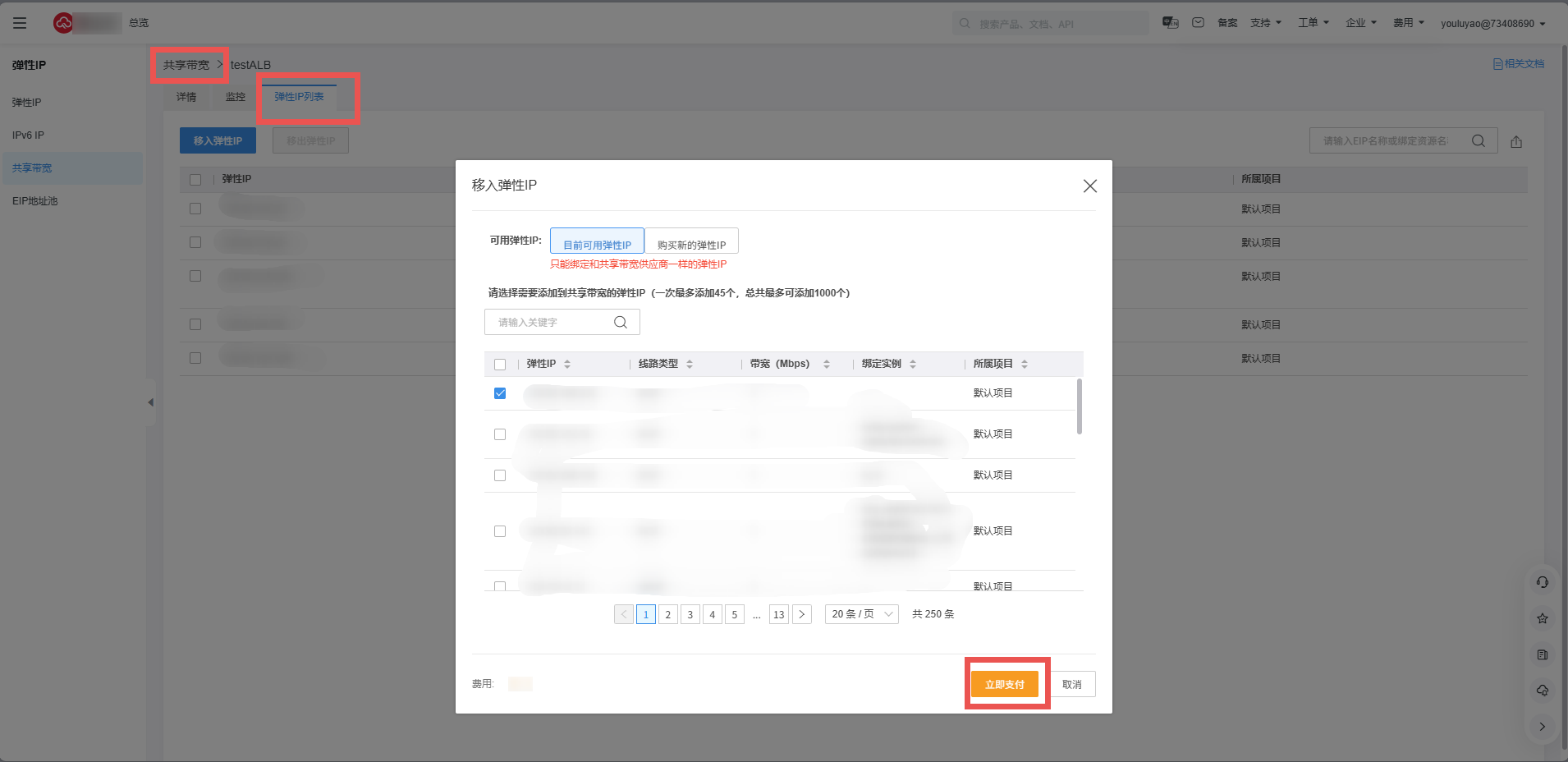Click the dialog table vertical scrollbar
Image resolution: width=1568 pixels, height=762 pixels.
point(1079,406)
